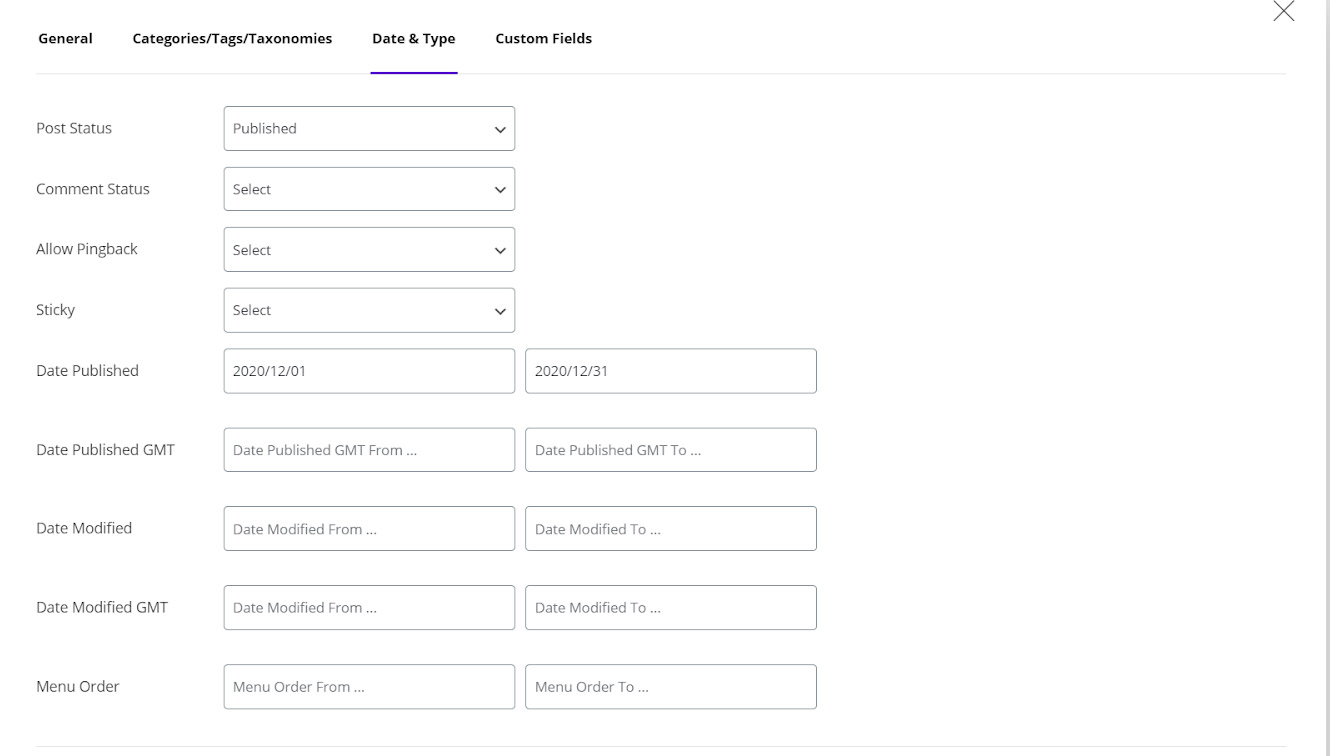
Task: Click the Date Modified GMT label
Action: click(102, 607)
